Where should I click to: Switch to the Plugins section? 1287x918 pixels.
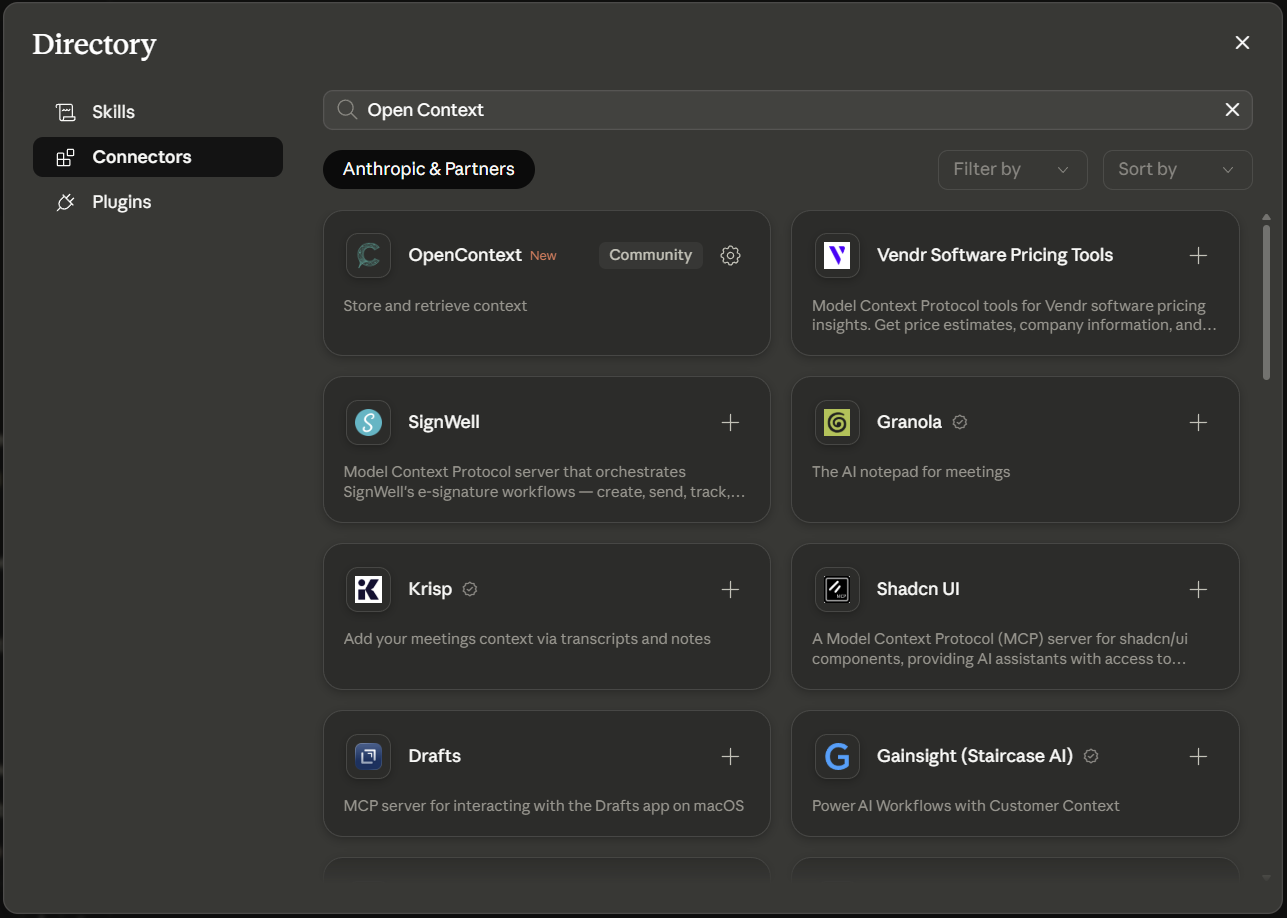point(158,202)
